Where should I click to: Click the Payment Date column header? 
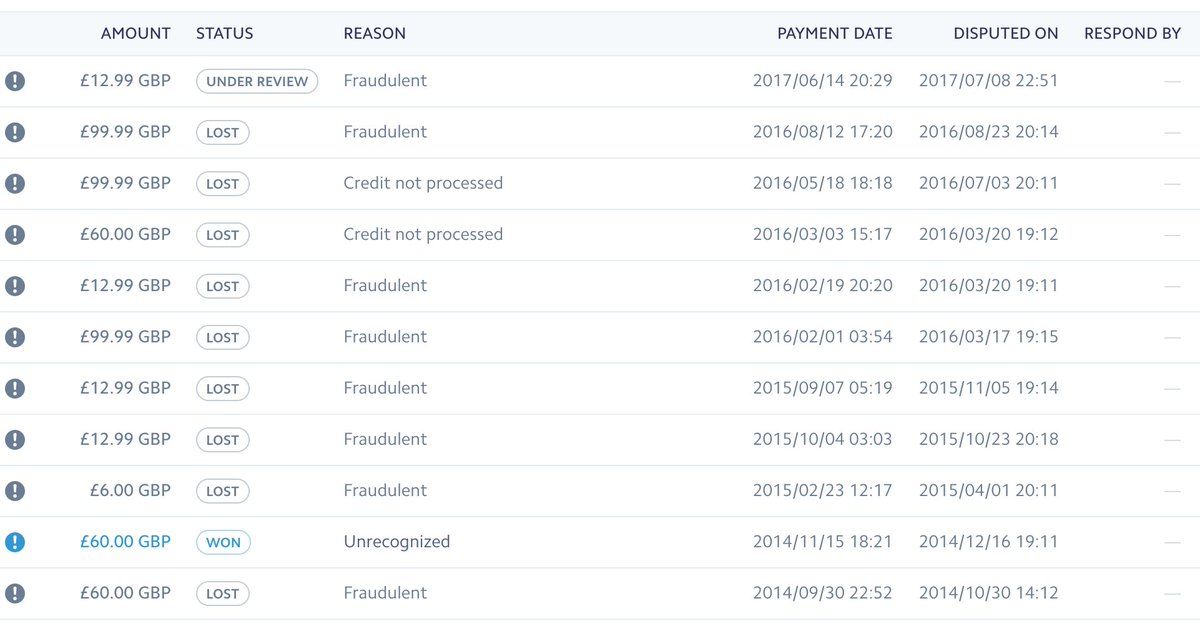834,33
